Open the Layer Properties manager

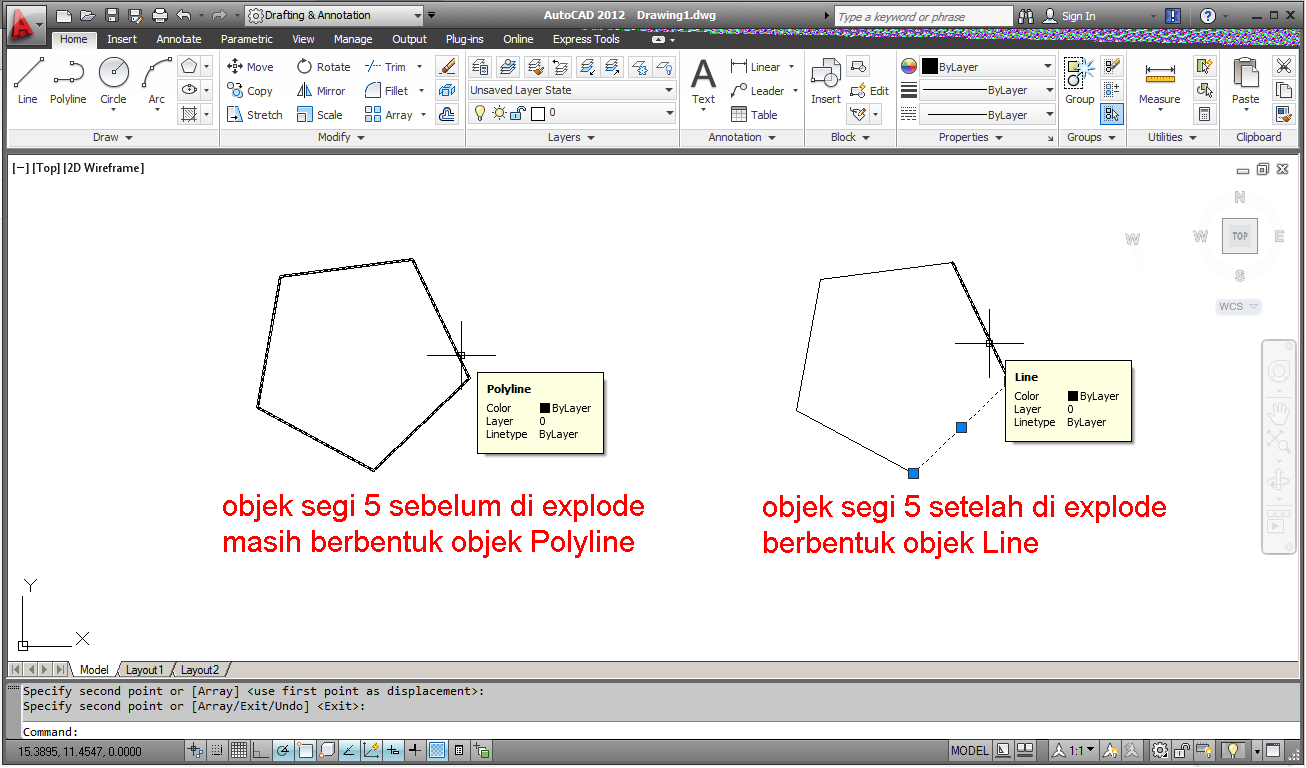point(480,66)
